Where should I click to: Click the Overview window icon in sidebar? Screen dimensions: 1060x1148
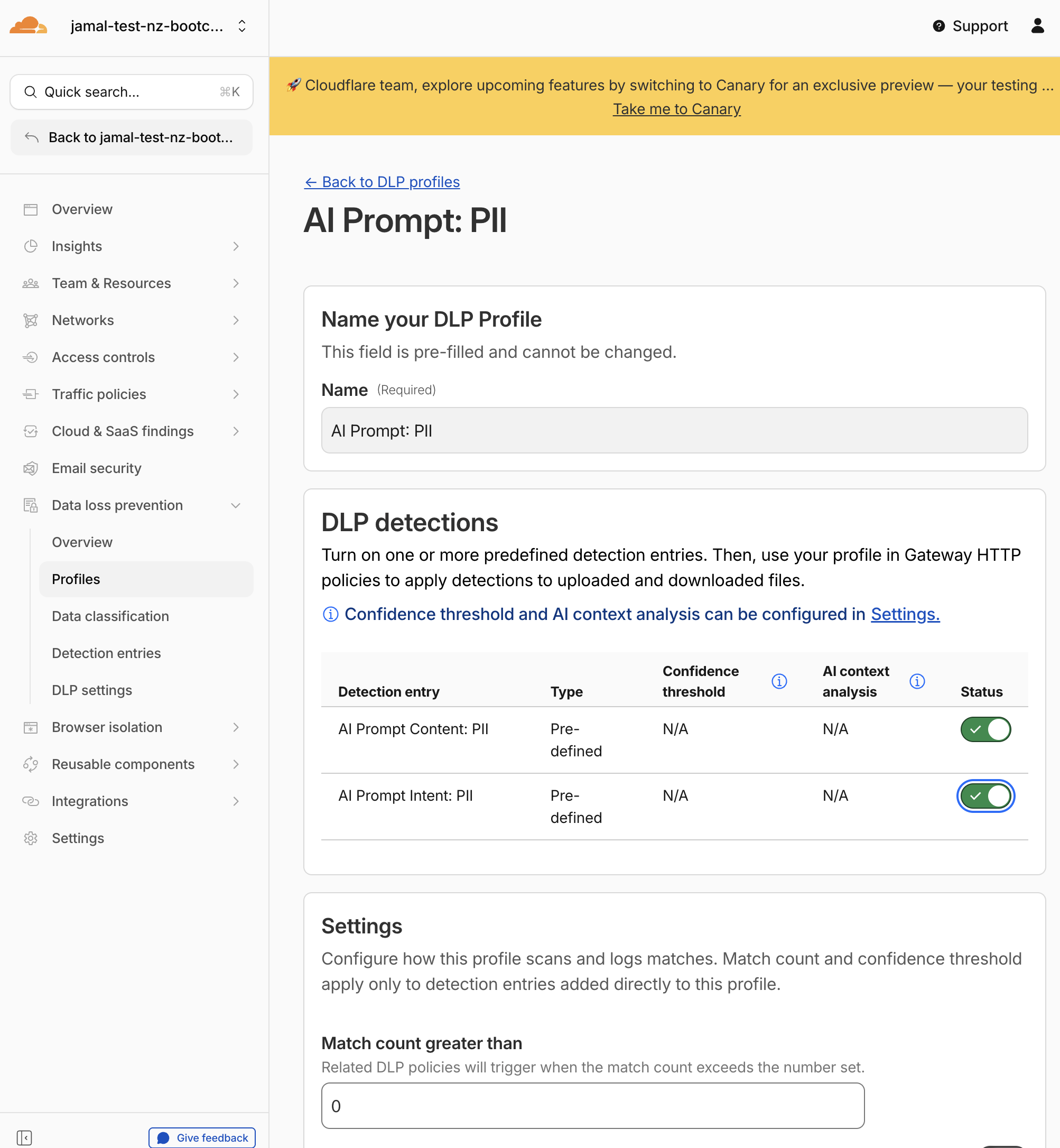31,209
